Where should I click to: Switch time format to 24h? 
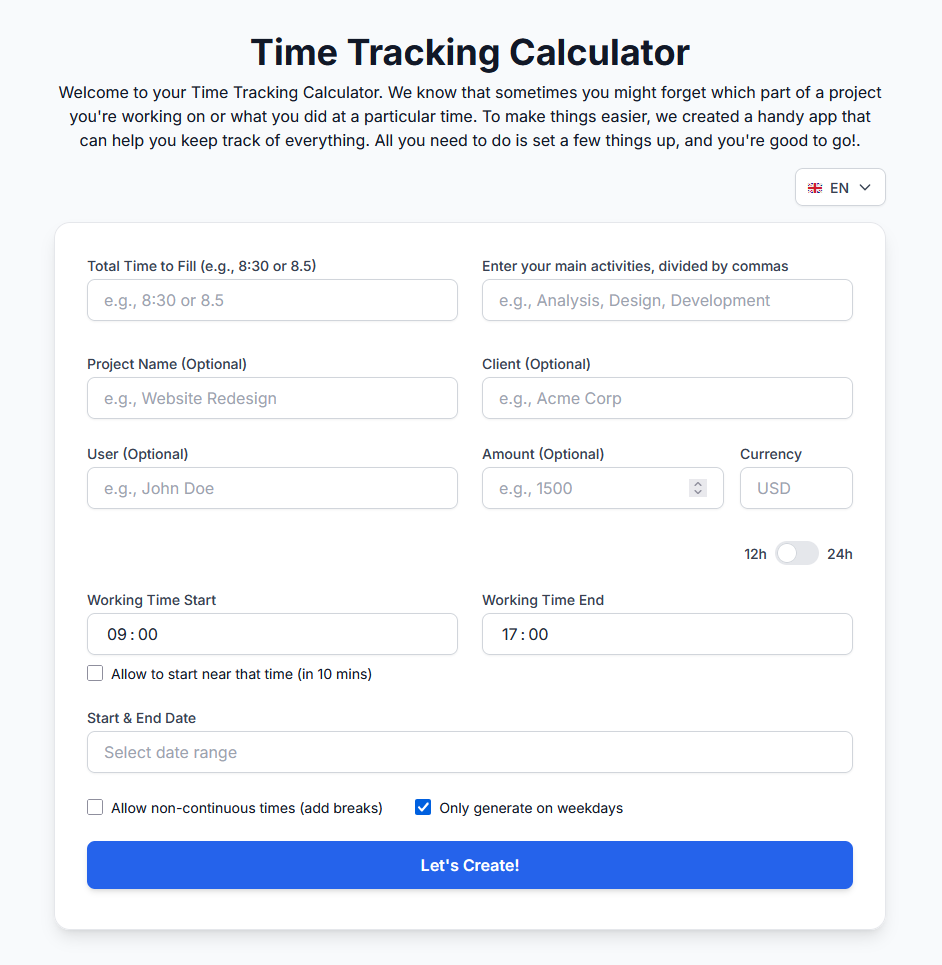(796, 553)
